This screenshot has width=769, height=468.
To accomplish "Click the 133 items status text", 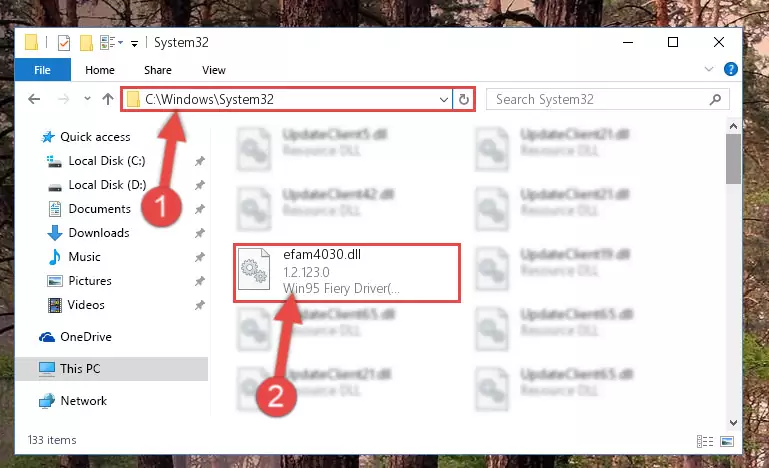I will click(52, 440).
